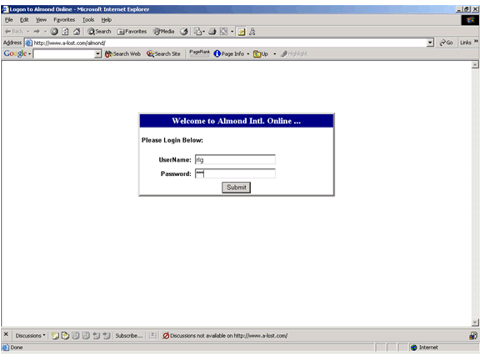Viewport: 480px width, 360px height.
Task: Click the 'Please Login Below:' text
Action: 172,140
